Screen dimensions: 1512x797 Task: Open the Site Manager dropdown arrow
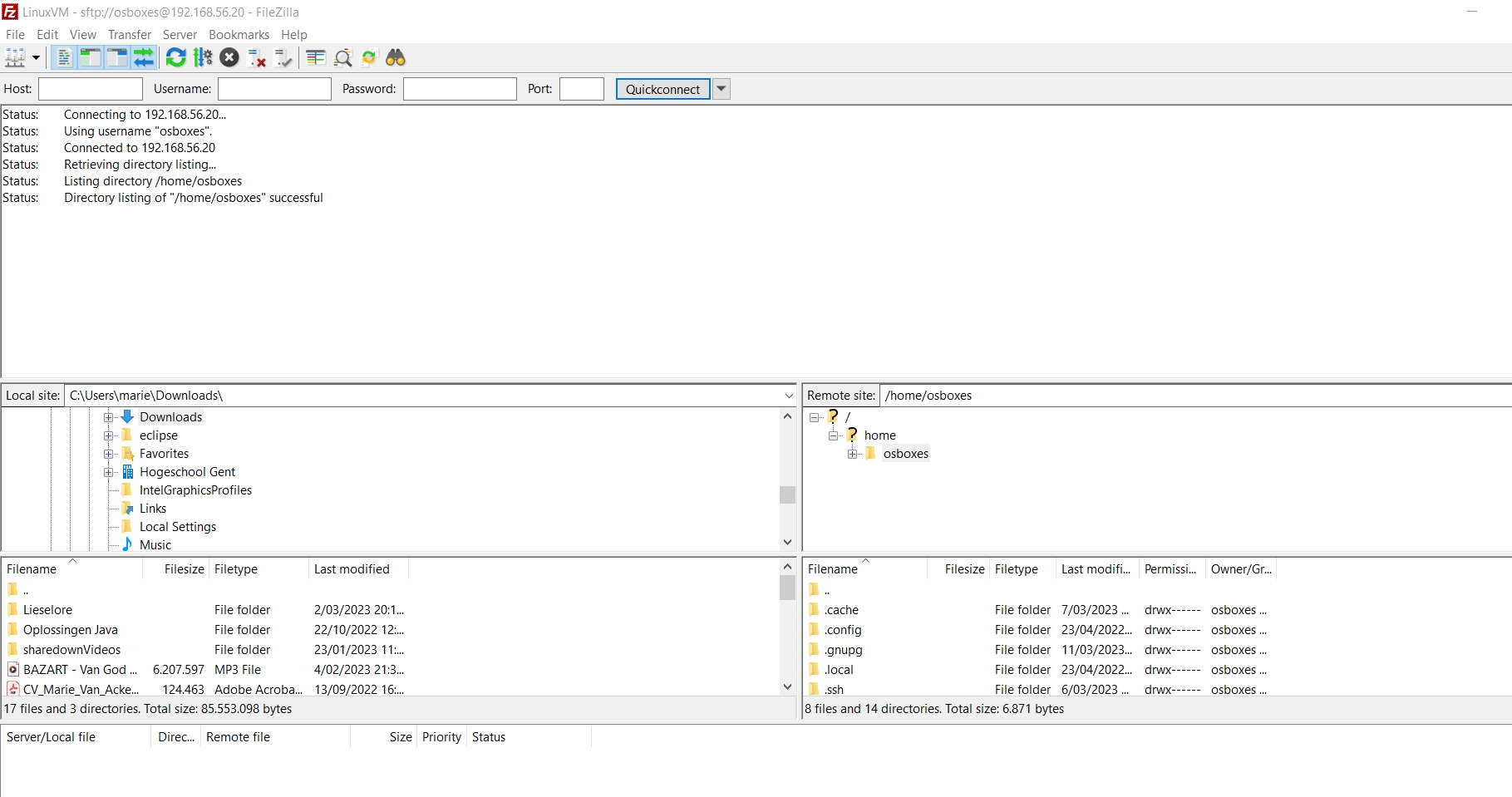pyautogui.click(x=36, y=57)
